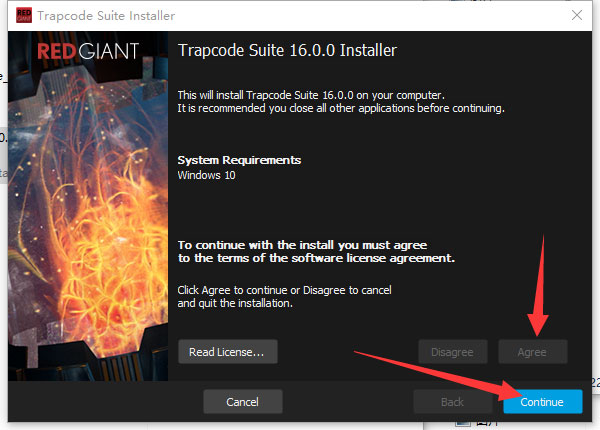Viewport: 600px width, 430px height.
Task: Click the Disagree button
Action: (453, 352)
